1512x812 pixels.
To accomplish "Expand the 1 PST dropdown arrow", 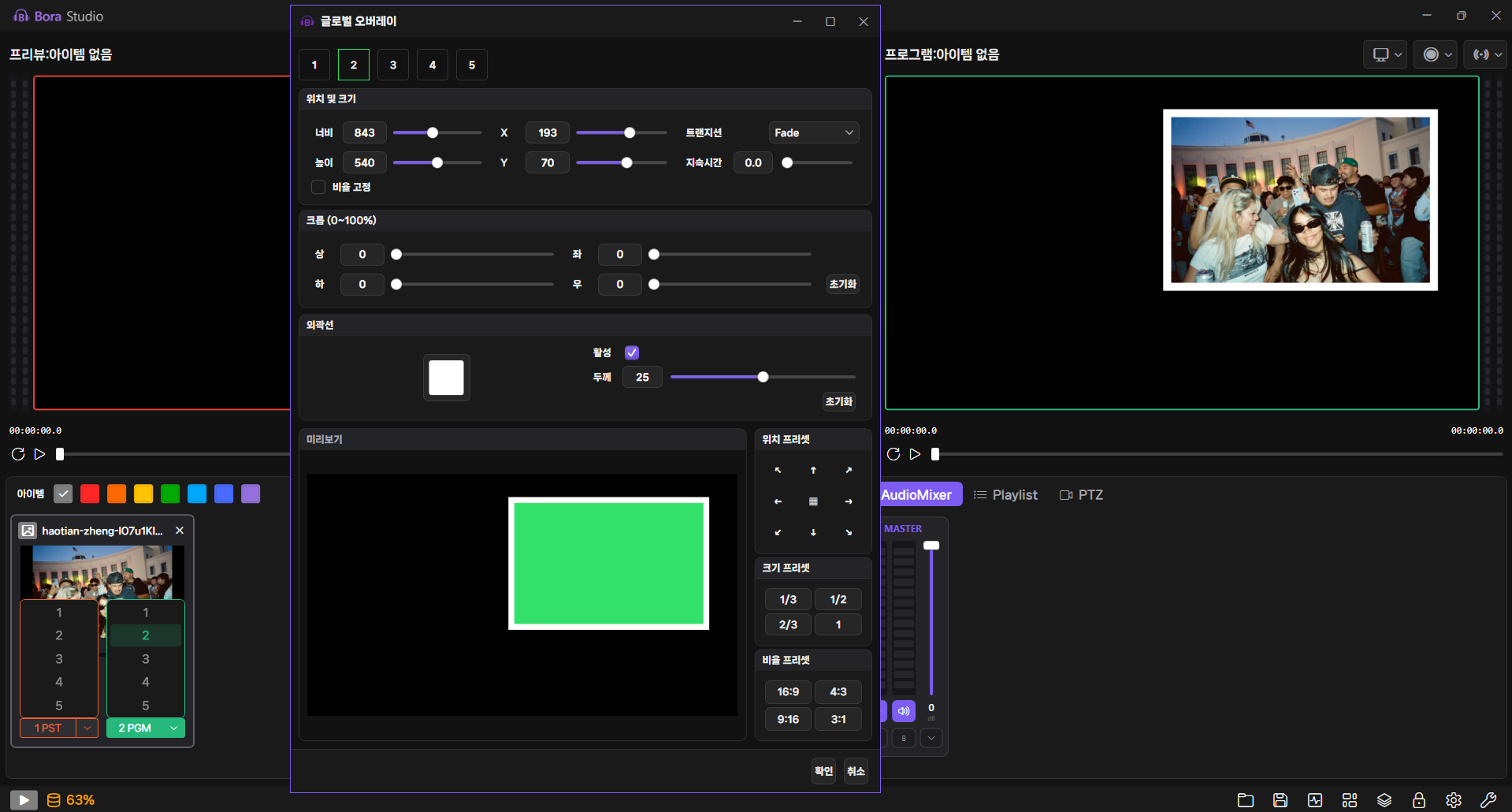I will (87, 728).
